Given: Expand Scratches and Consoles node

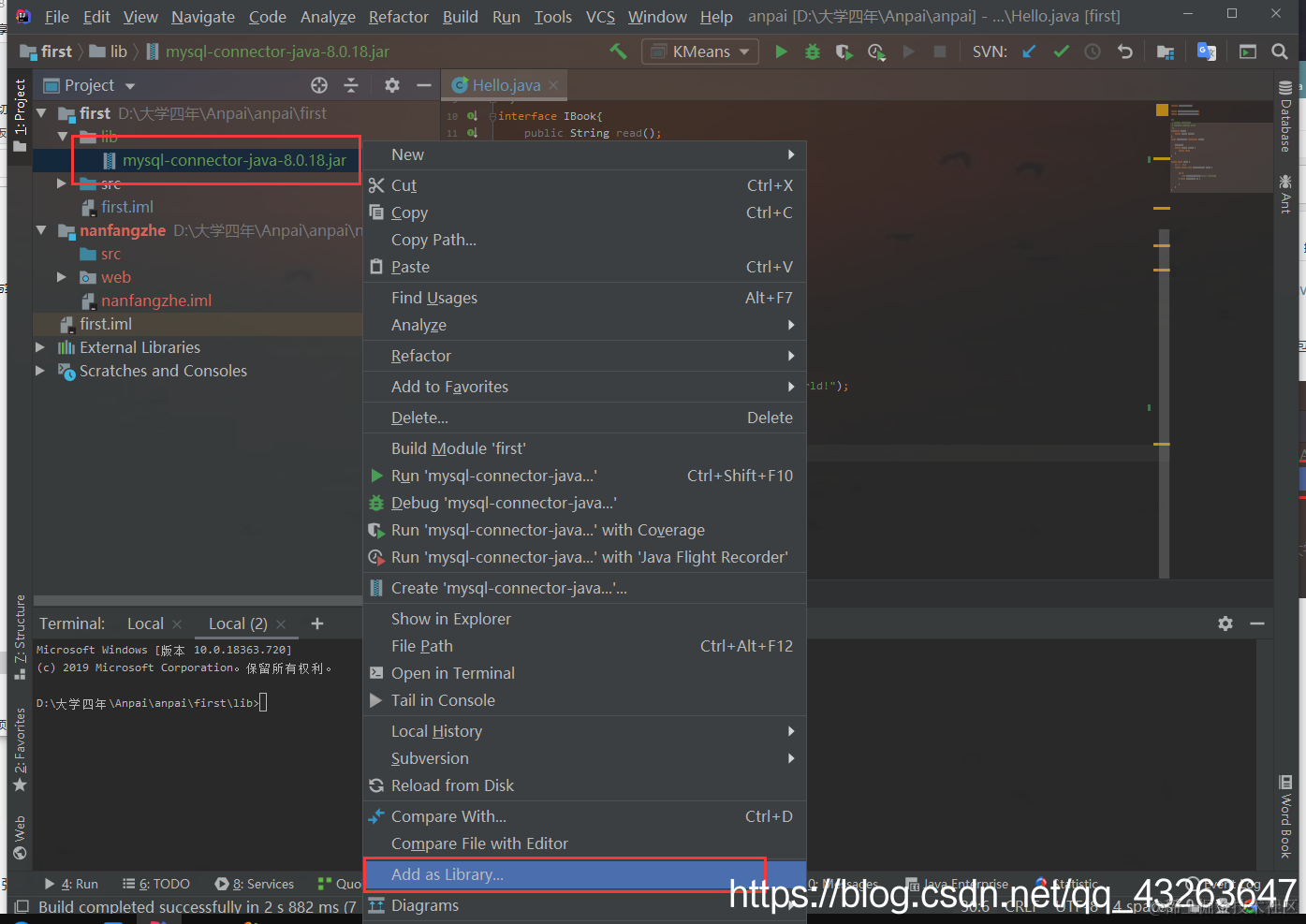Looking at the screenshot, I should tap(40, 371).
